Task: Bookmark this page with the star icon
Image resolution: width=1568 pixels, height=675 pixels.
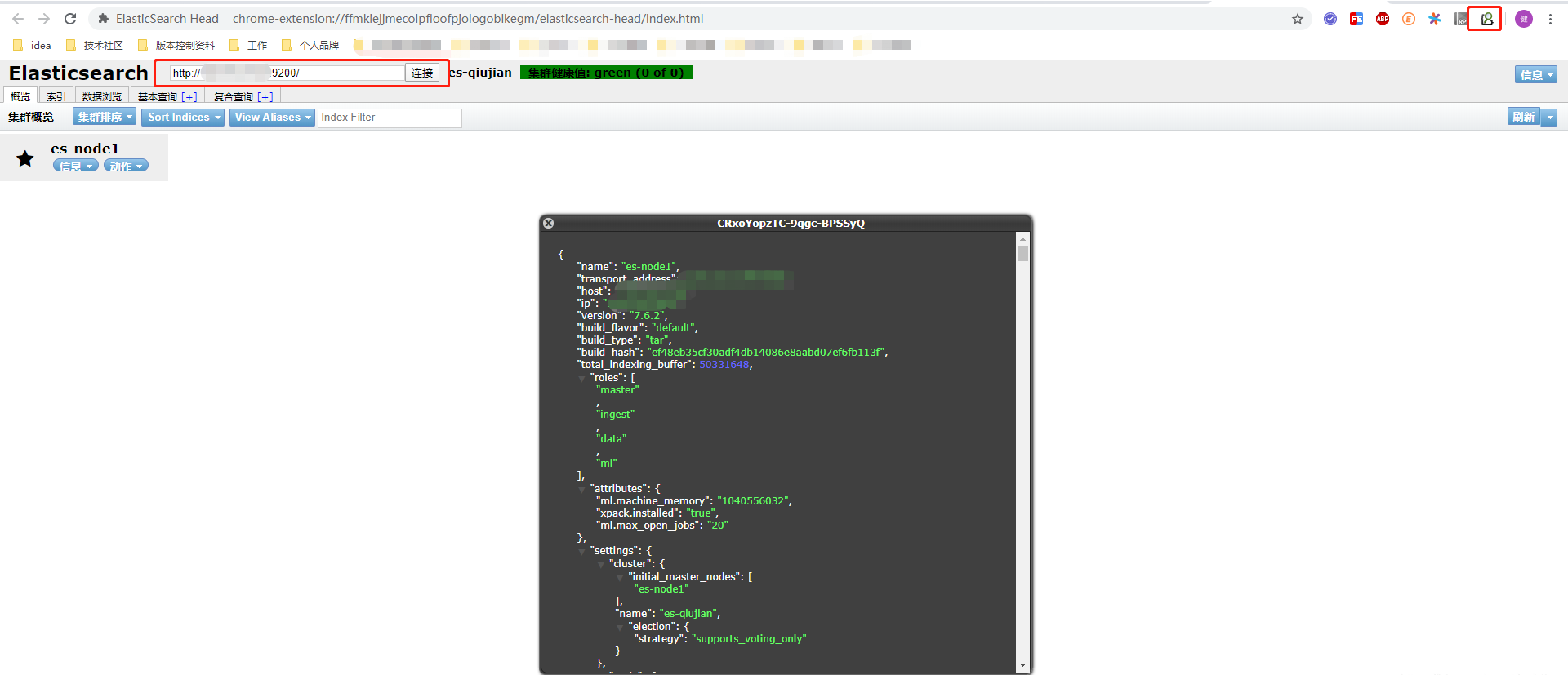Action: 1298,19
